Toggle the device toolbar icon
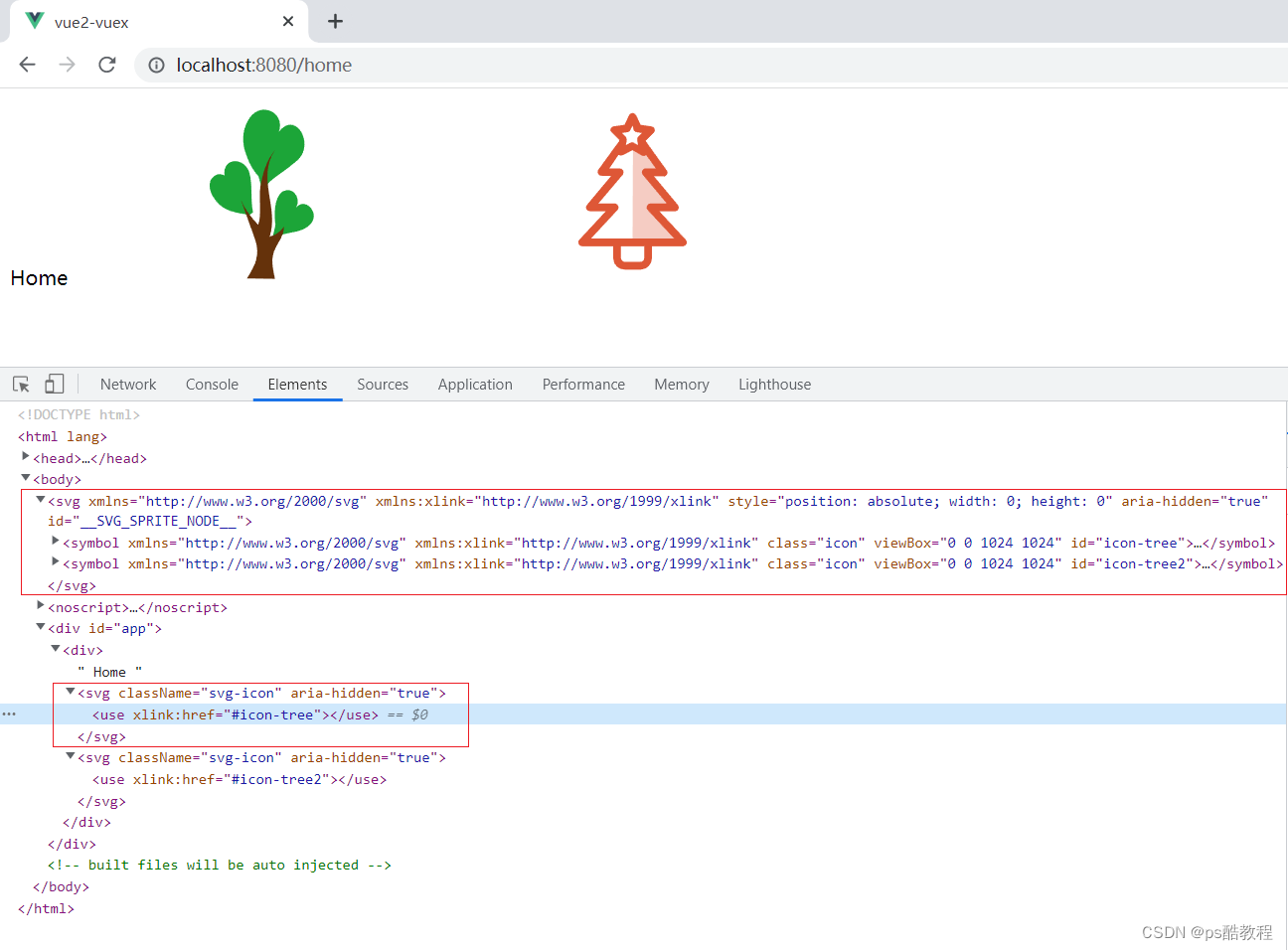 click(54, 384)
